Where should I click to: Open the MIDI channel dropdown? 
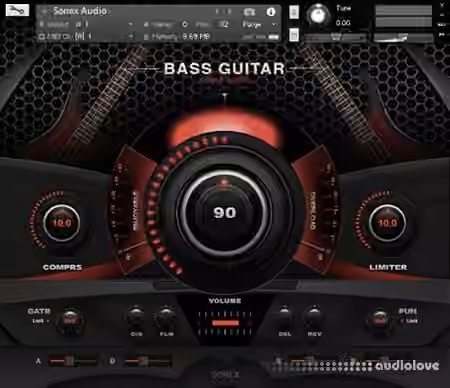point(131,36)
